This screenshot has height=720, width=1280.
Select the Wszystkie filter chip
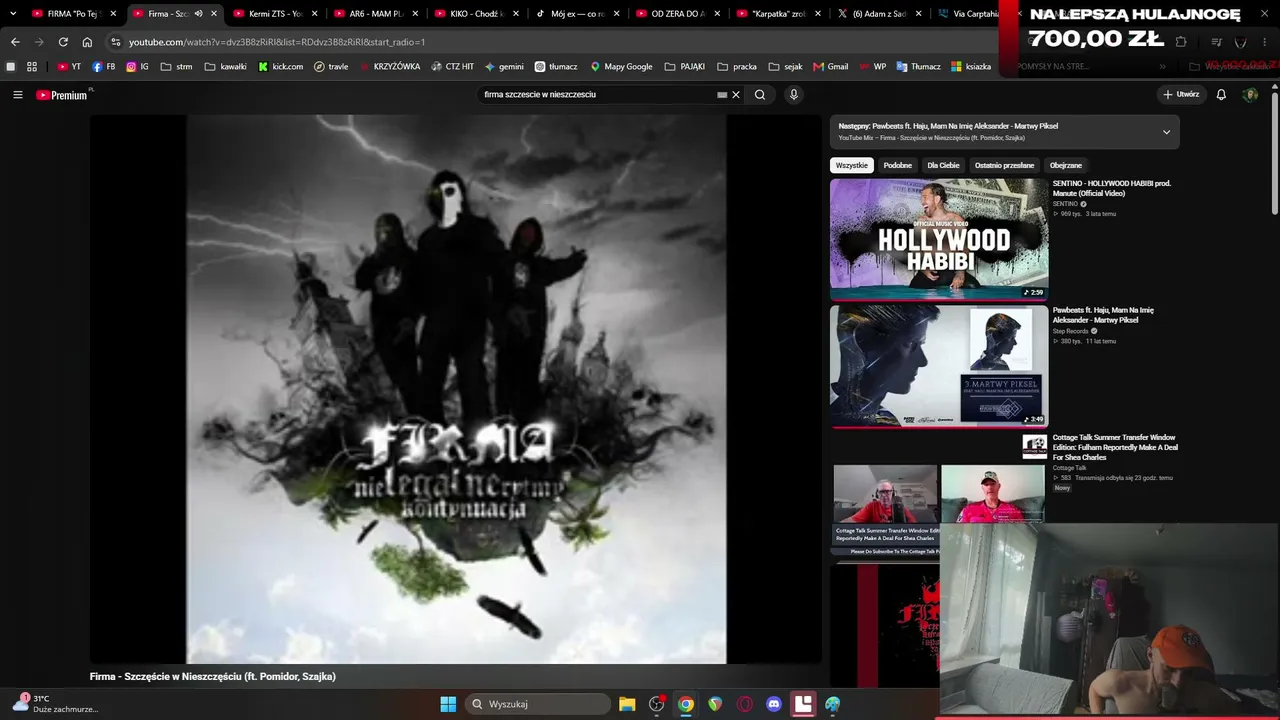(852, 165)
